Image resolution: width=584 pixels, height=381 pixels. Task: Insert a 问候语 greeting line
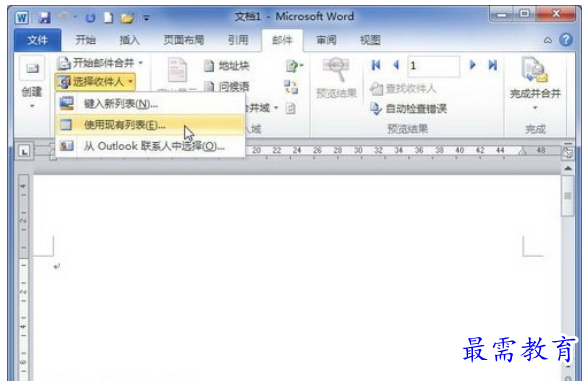(227, 86)
